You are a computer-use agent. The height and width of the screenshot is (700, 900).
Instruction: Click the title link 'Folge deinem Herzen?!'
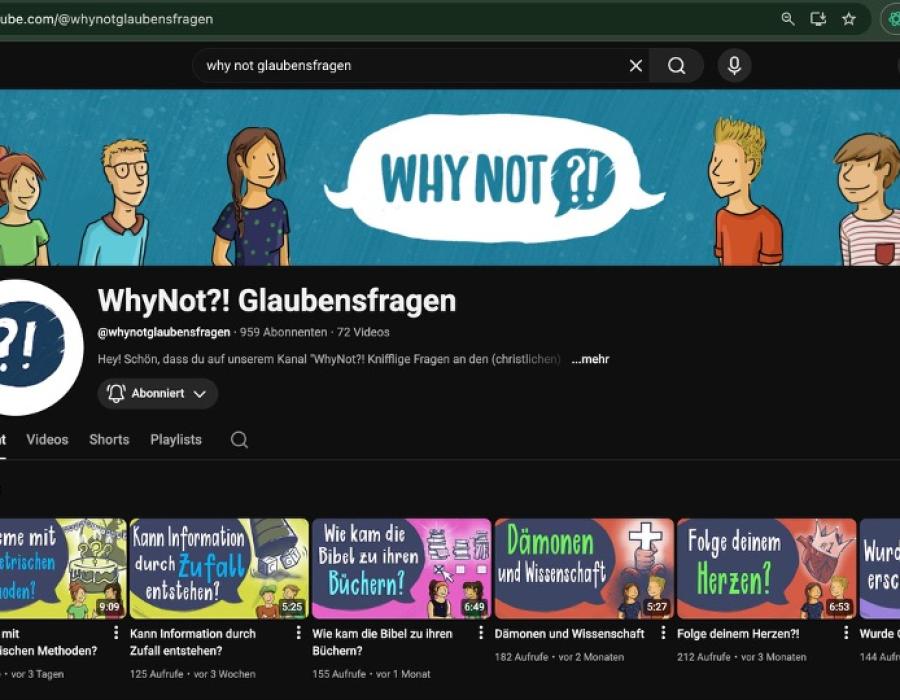click(x=738, y=634)
